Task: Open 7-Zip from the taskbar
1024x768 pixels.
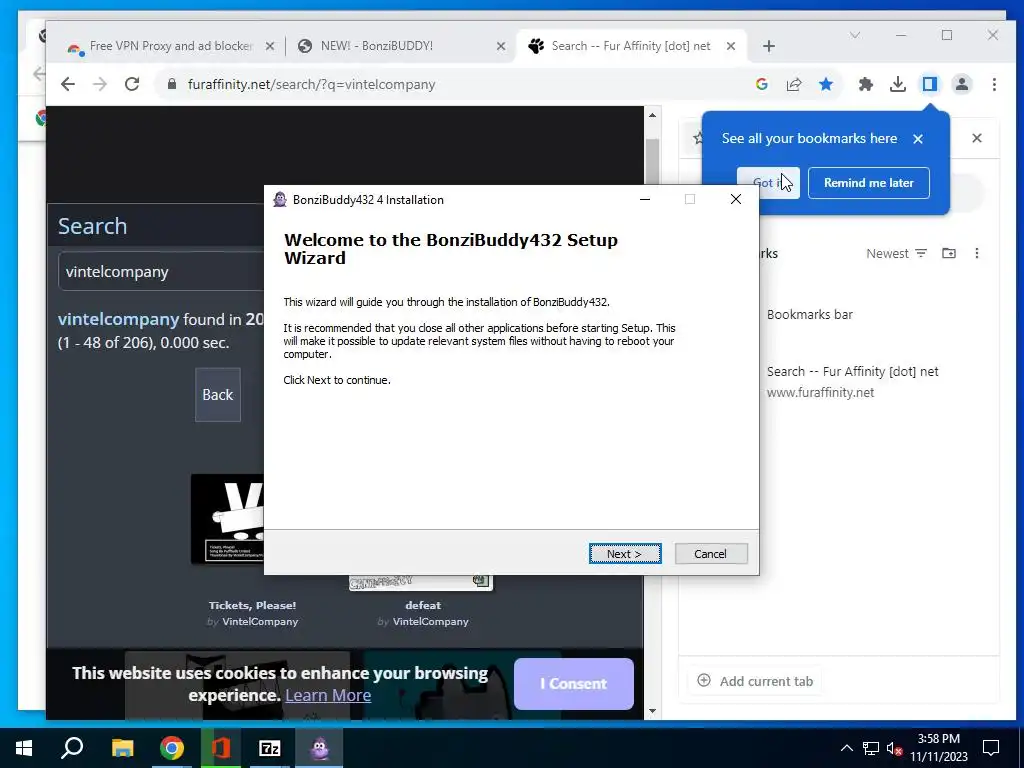Action: click(x=270, y=748)
